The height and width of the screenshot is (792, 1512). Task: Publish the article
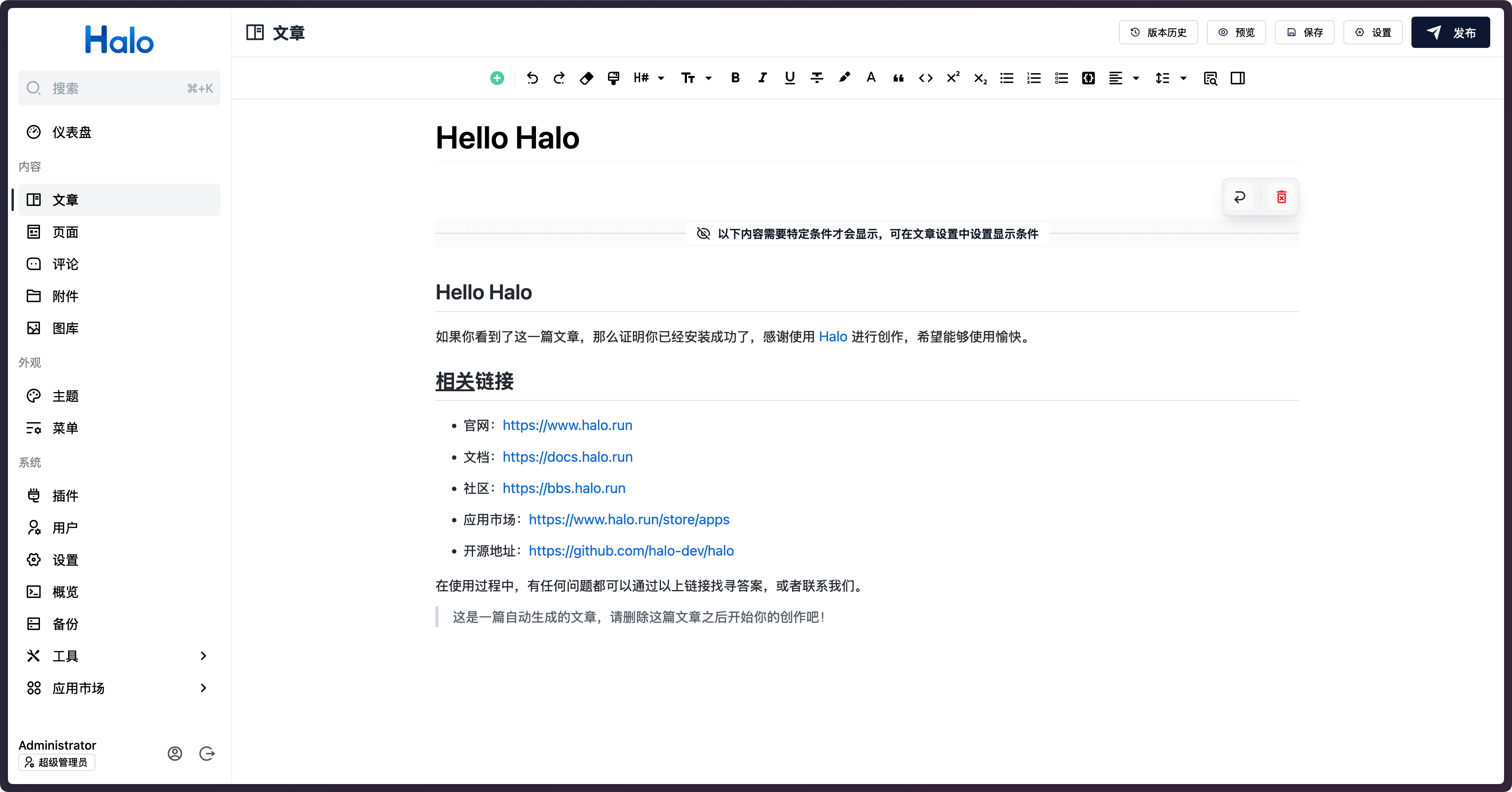point(1450,32)
